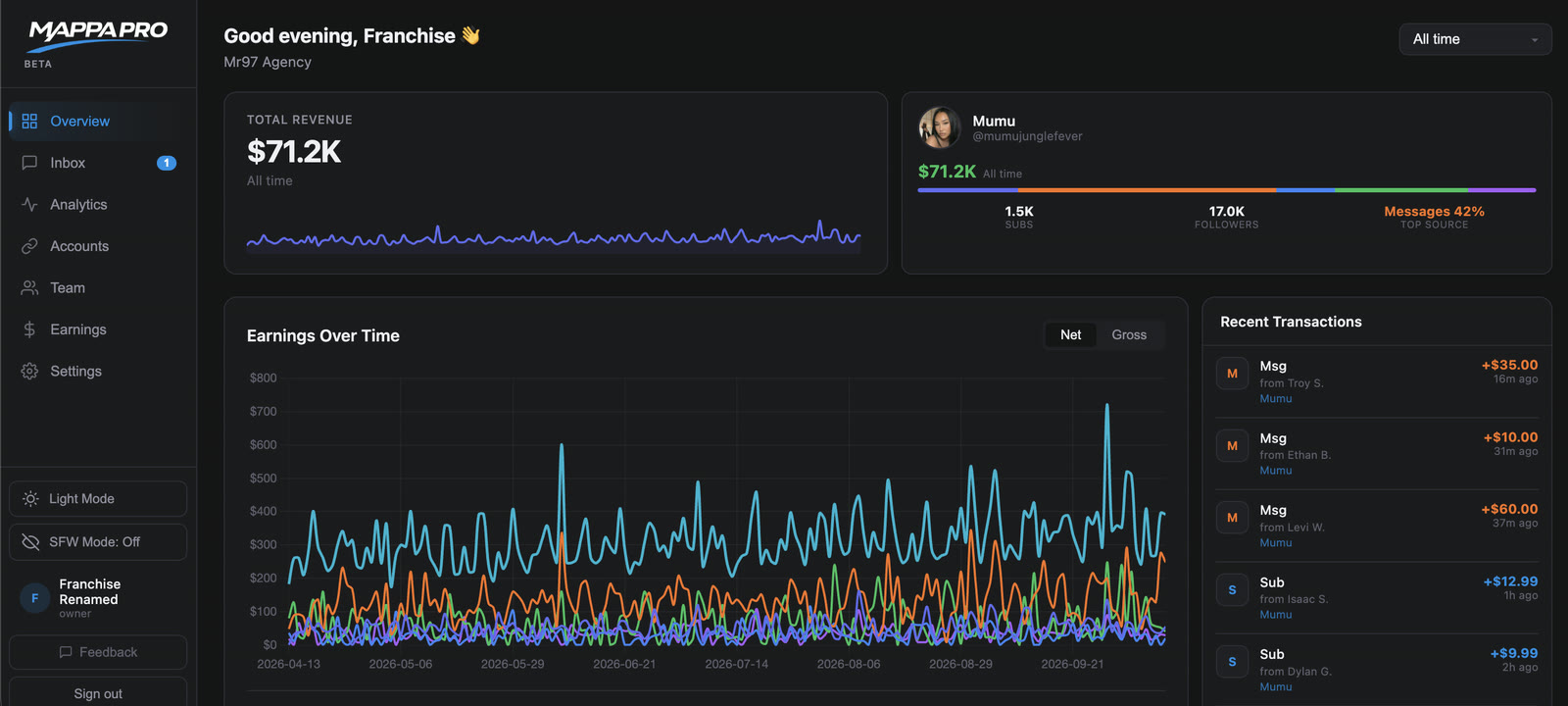Click the Mumu link under Troy S.
The height and width of the screenshot is (706, 1568).
[1275, 398]
